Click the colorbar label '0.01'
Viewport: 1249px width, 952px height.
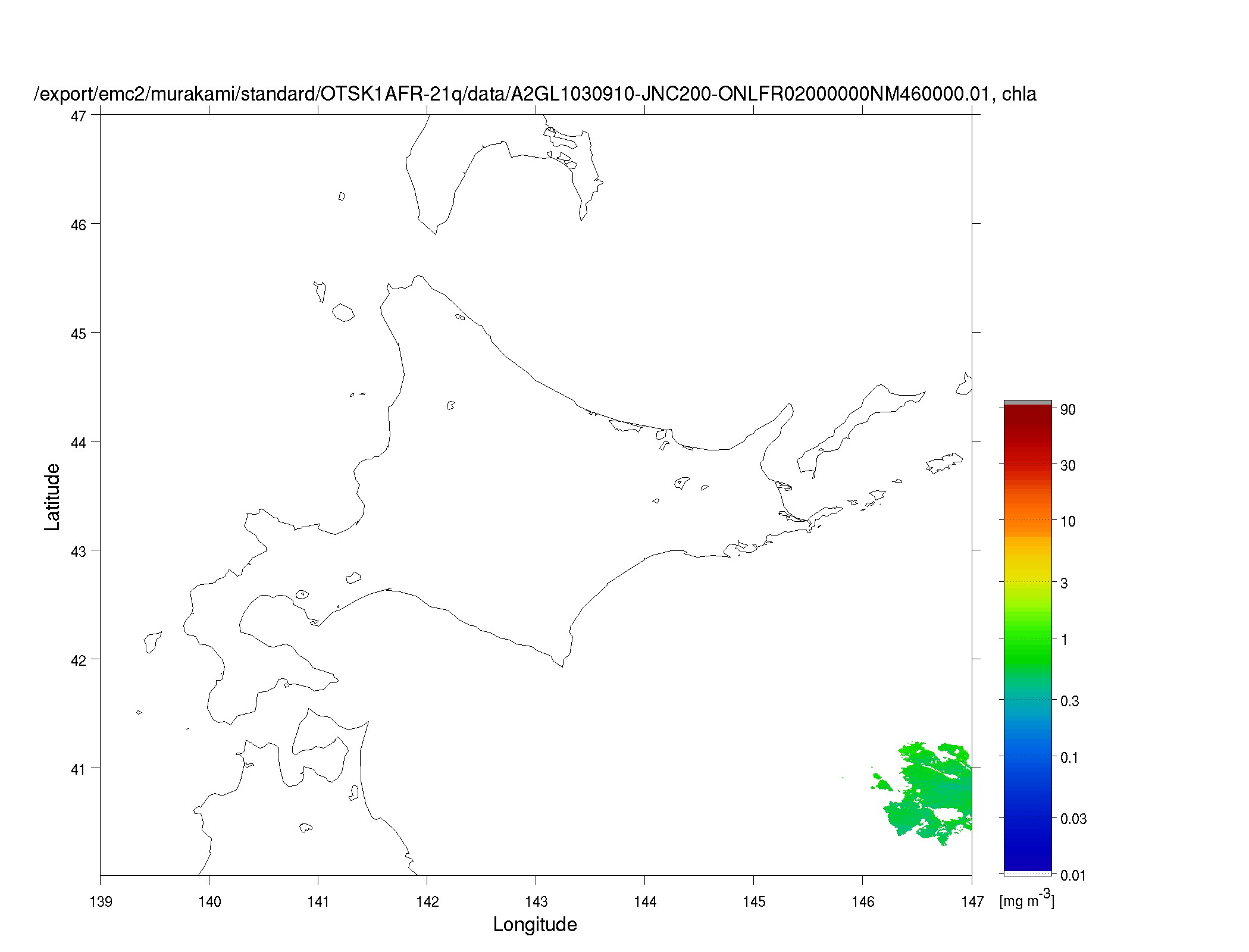point(1073,875)
